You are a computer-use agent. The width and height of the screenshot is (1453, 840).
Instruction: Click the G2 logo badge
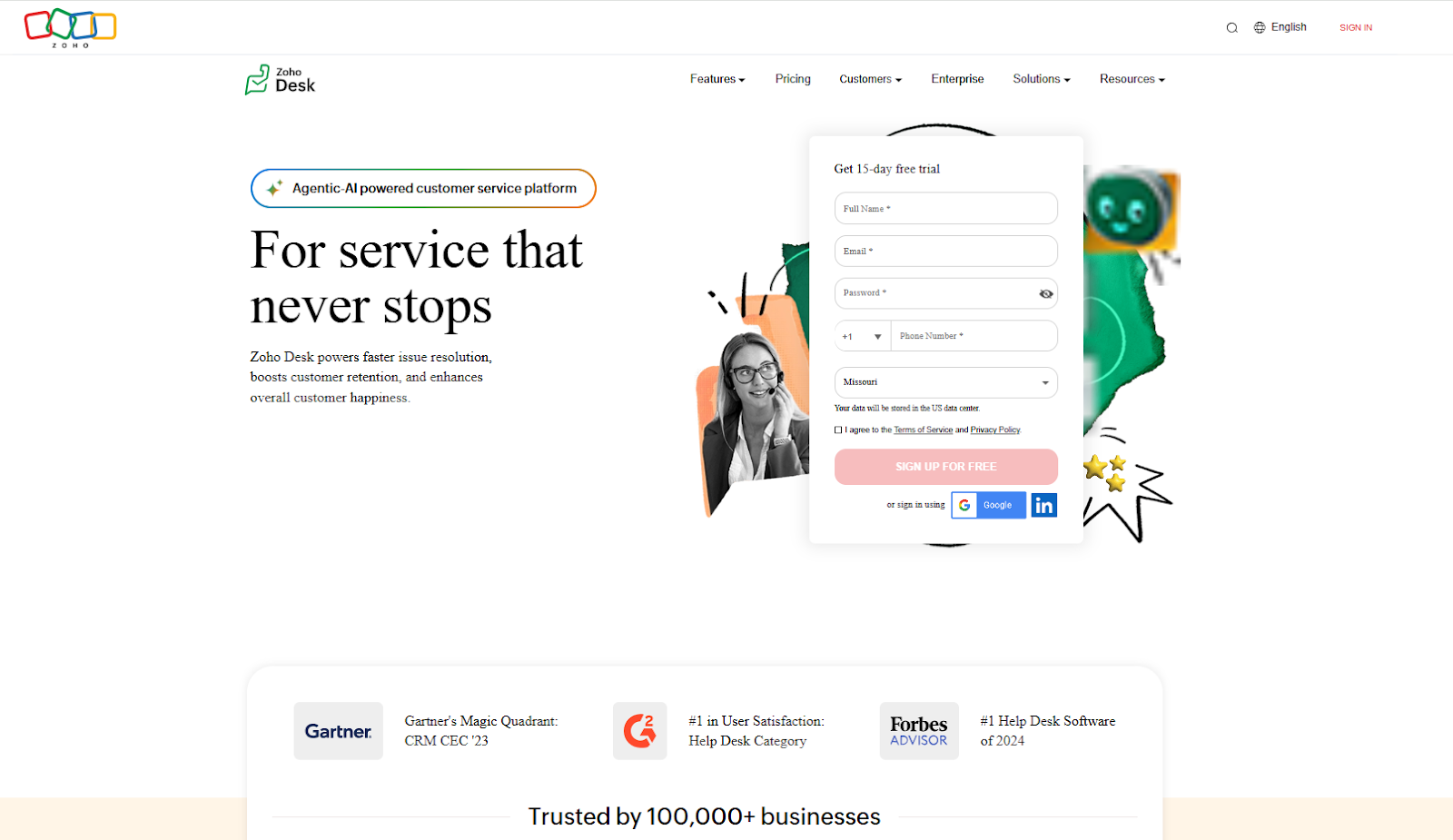(639, 731)
